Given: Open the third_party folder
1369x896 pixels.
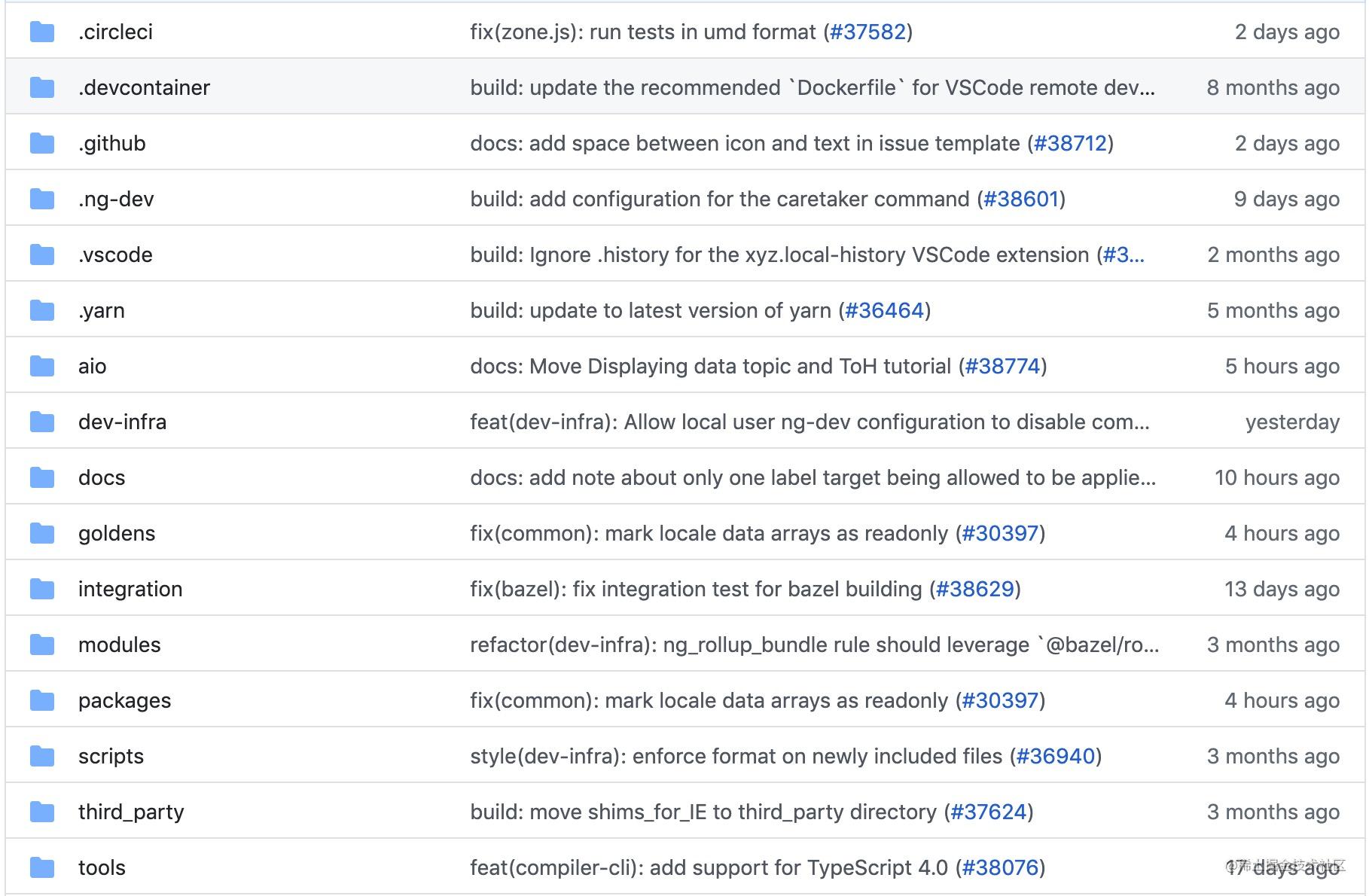Looking at the screenshot, I should (x=131, y=811).
